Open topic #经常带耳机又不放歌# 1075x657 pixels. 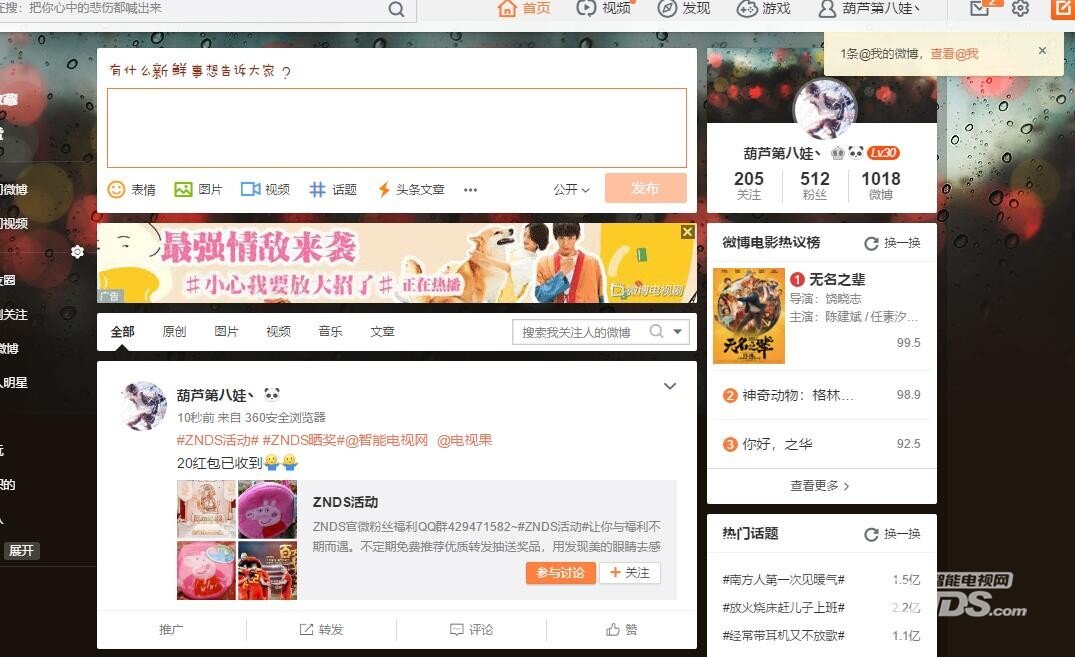pos(784,636)
